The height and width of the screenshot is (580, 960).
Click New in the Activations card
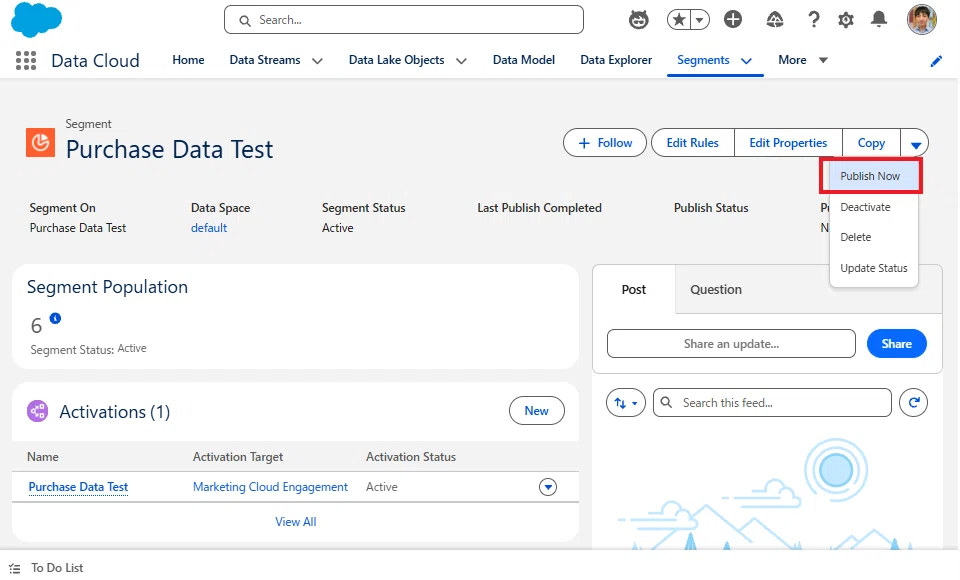pos(536,411)
